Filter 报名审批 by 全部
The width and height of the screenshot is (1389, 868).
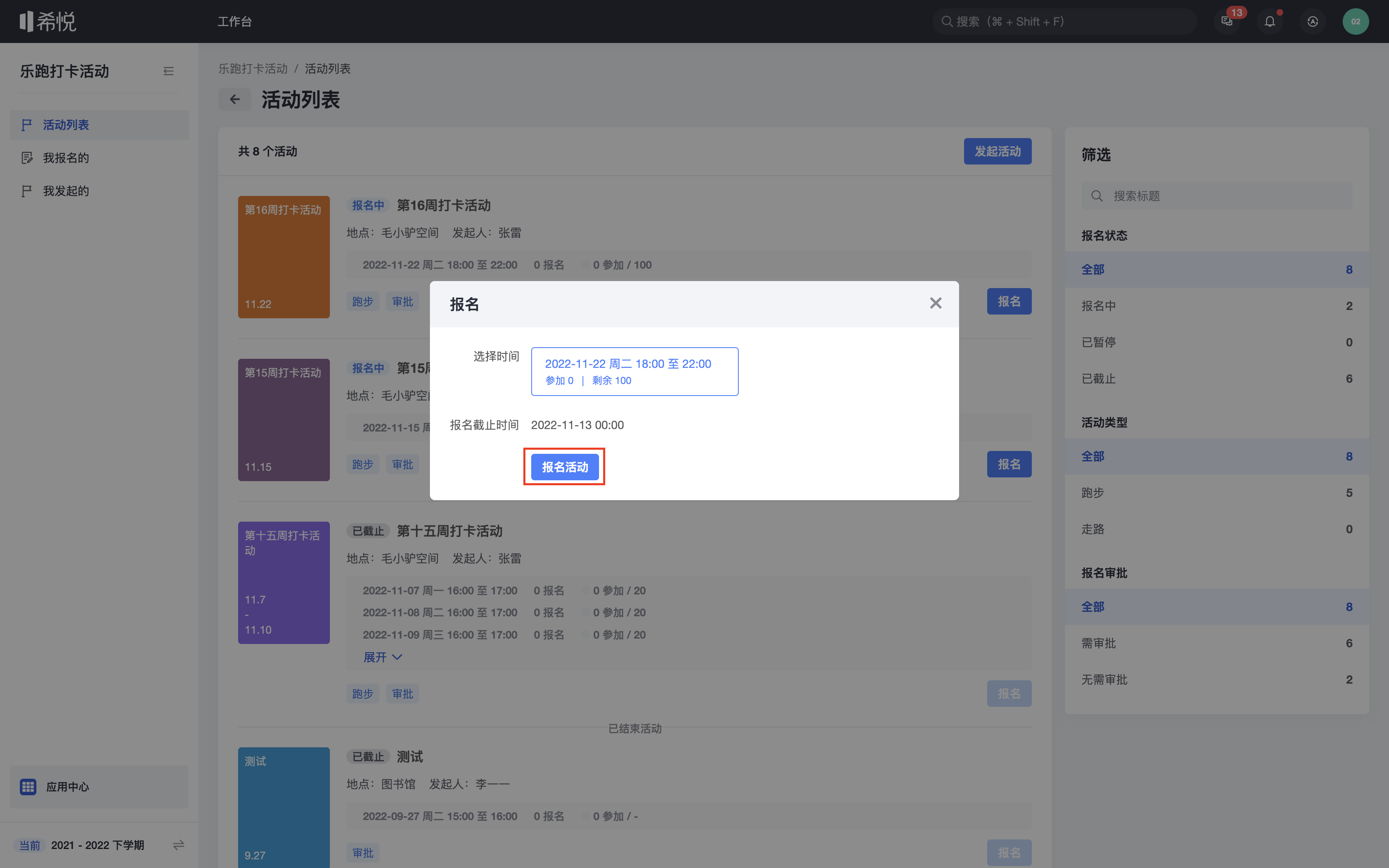(1217, 607)
